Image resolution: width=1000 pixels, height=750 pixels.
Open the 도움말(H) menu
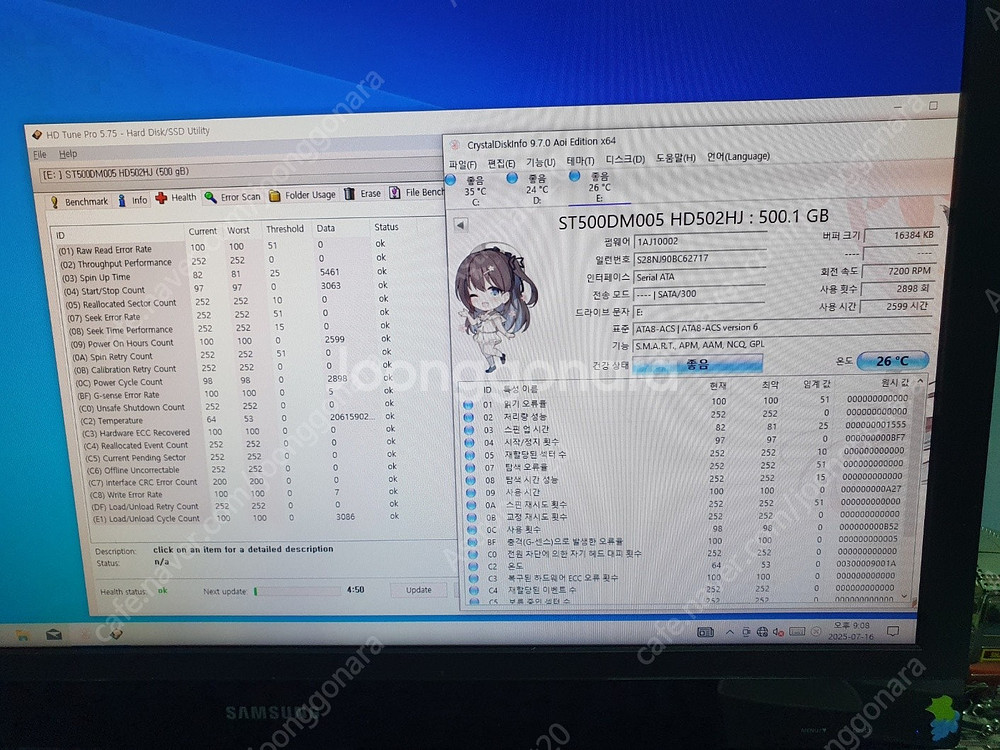tap(675, 158)
